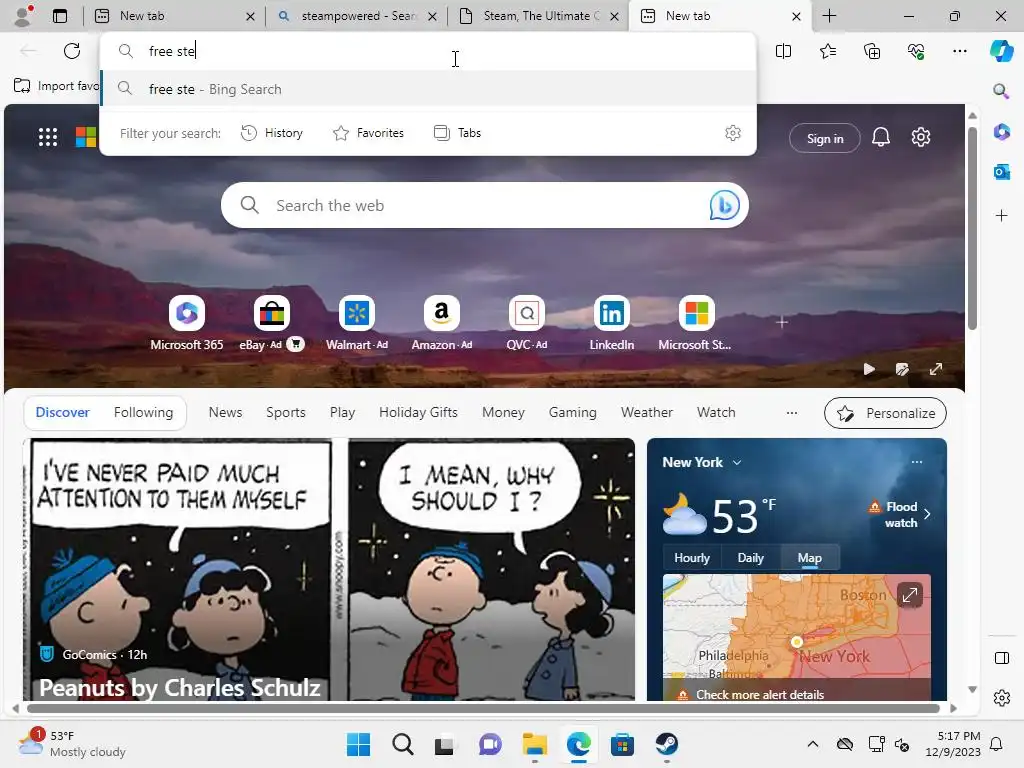Open the tab actions menu icon

pos(59,16)
